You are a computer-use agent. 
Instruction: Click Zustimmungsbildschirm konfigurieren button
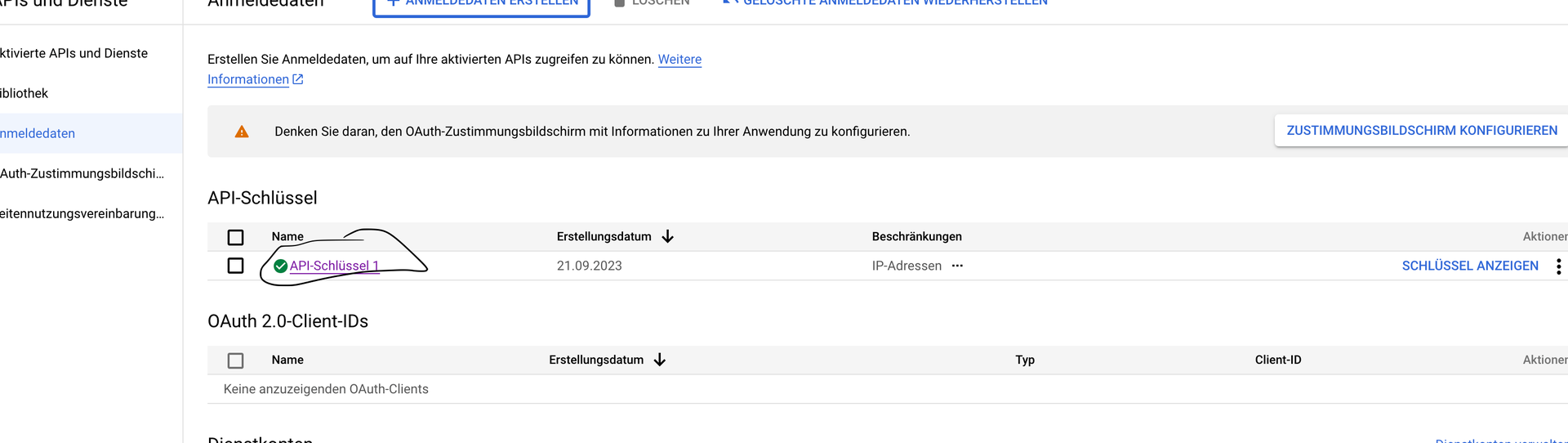[x=1421, y=131]
